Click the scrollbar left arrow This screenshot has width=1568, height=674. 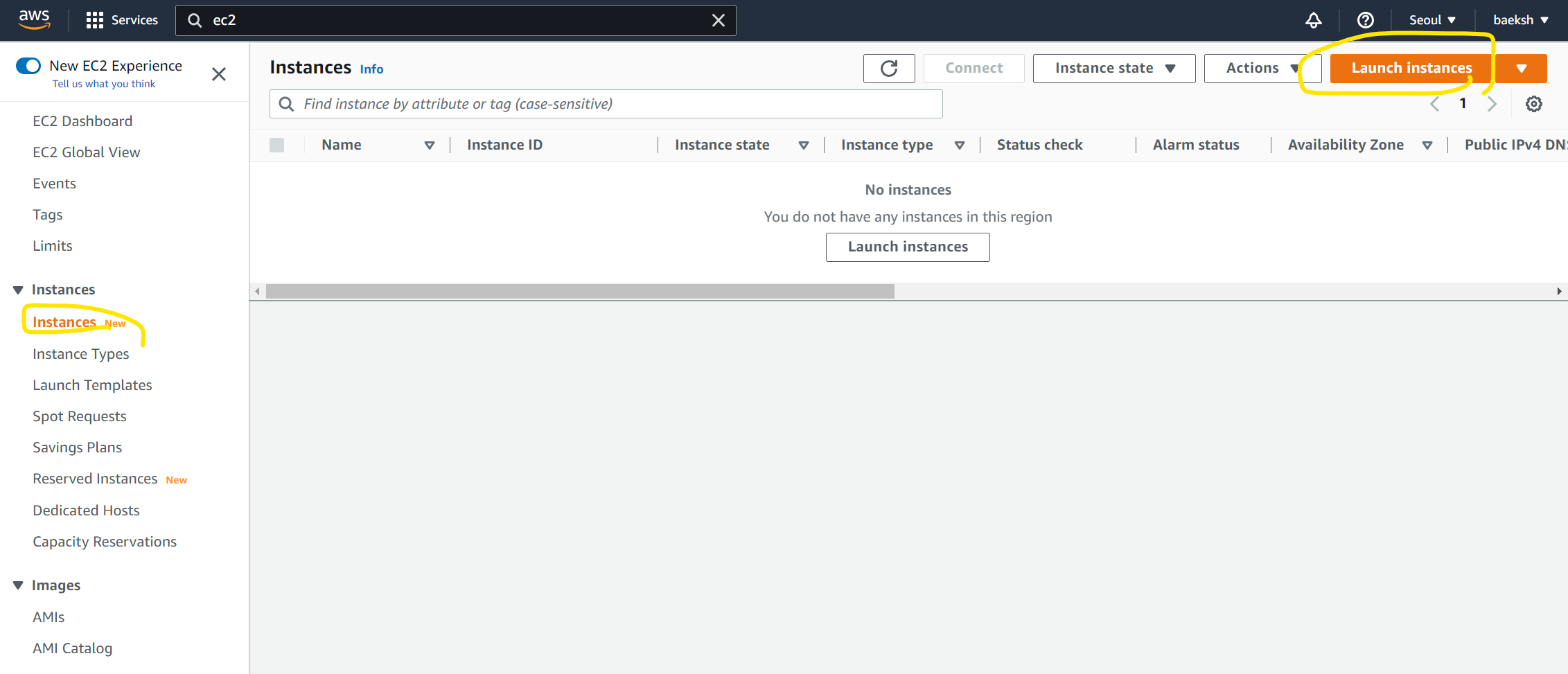click(258, 292)
